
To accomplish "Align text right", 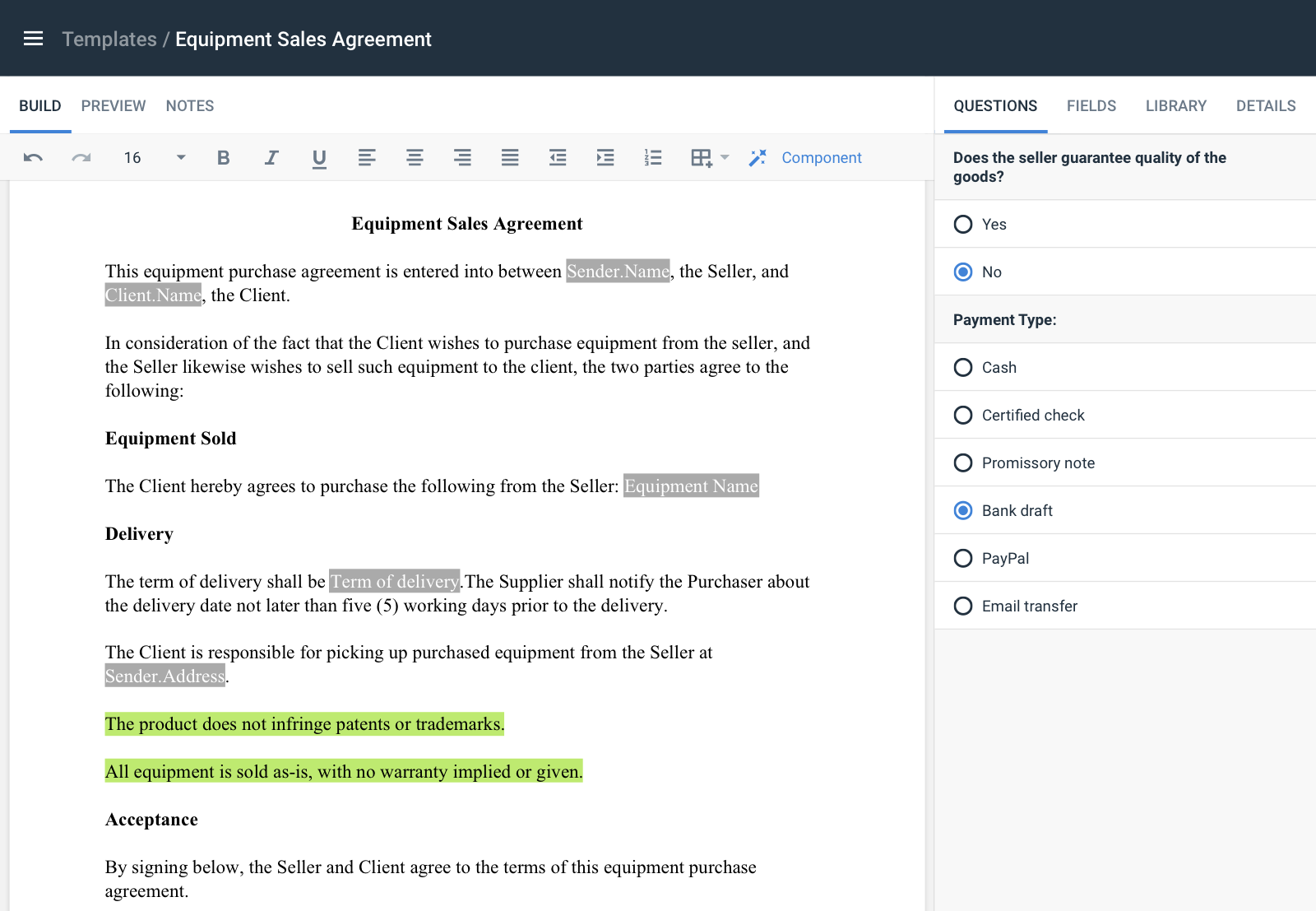I will tap(462, 157).
